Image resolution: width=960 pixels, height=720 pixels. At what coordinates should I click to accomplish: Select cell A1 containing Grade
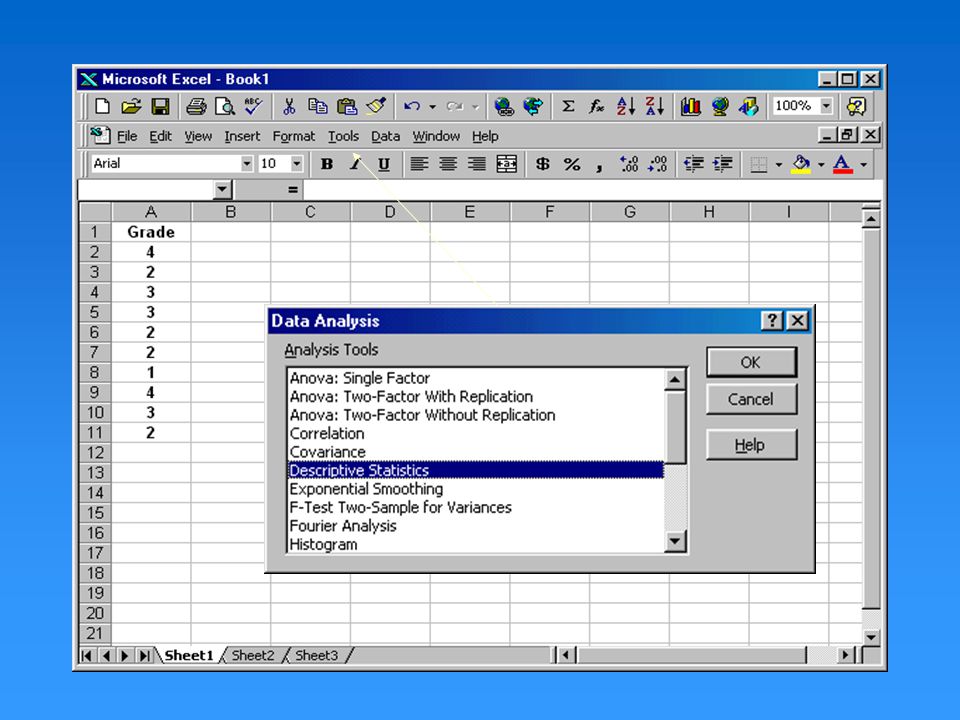[x=151, y=232]
